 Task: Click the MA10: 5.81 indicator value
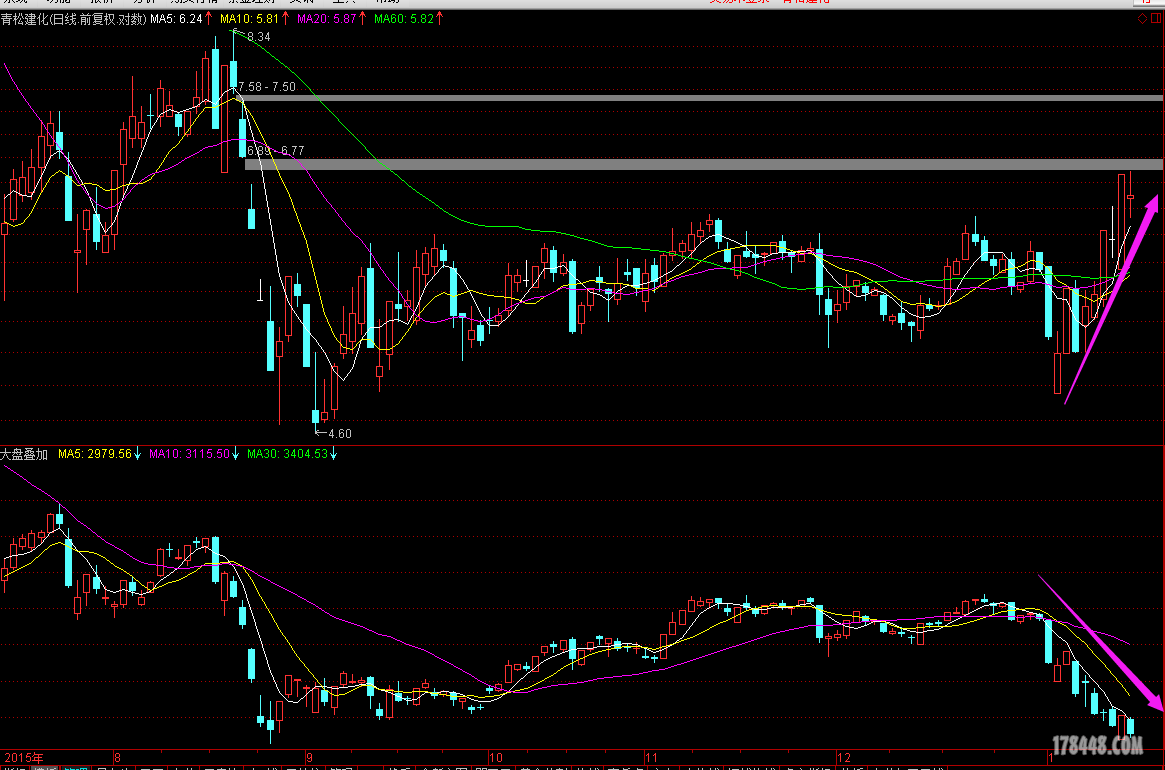tap(250, 19)
